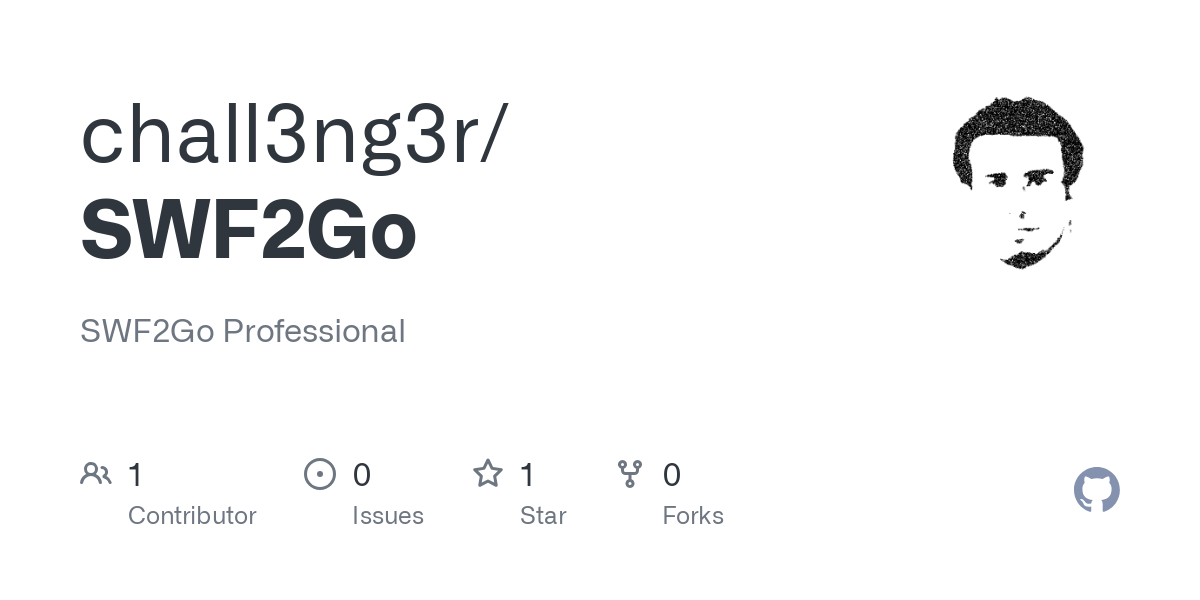Click the issues count number 0
The width and height of the screenshot is (1200, 600).
(x=362, y=475)
